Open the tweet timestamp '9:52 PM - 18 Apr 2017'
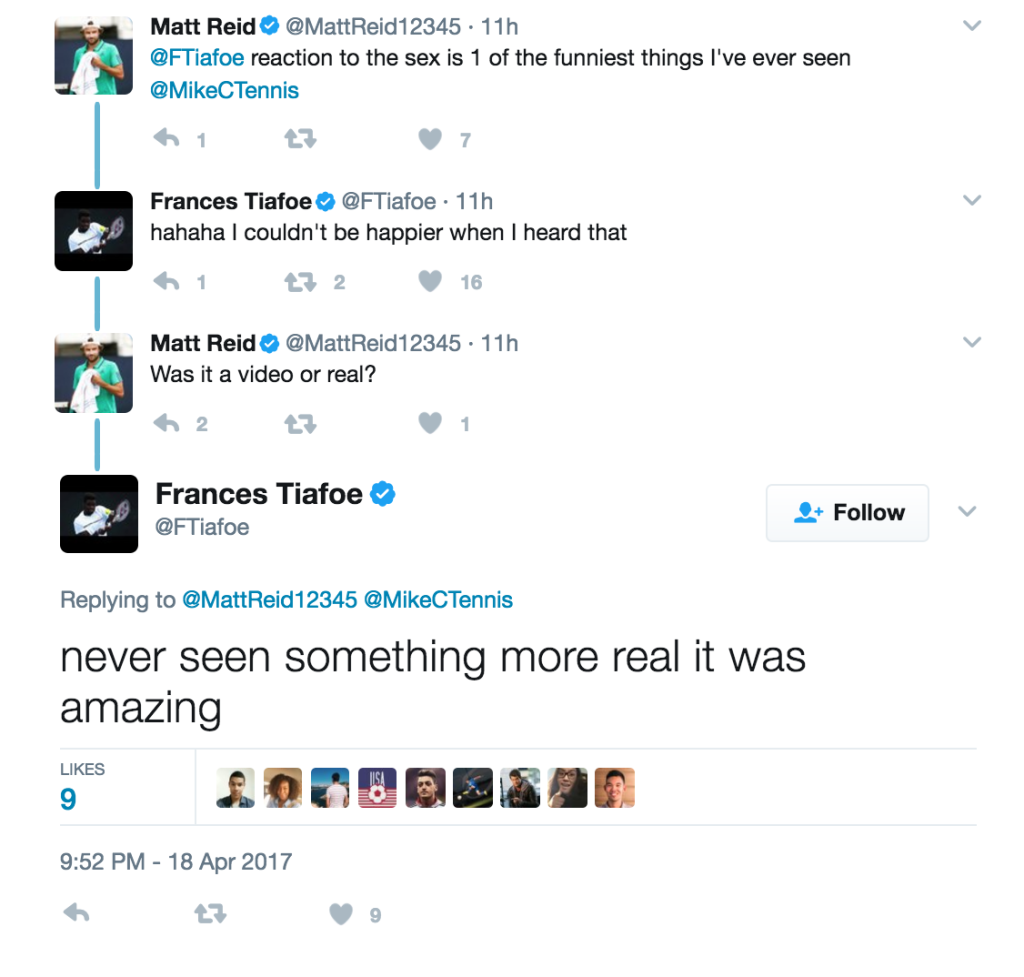Image resolution: width=1024 pixels, height=977 pixels. pyautogui.click(x=176, y=860)
